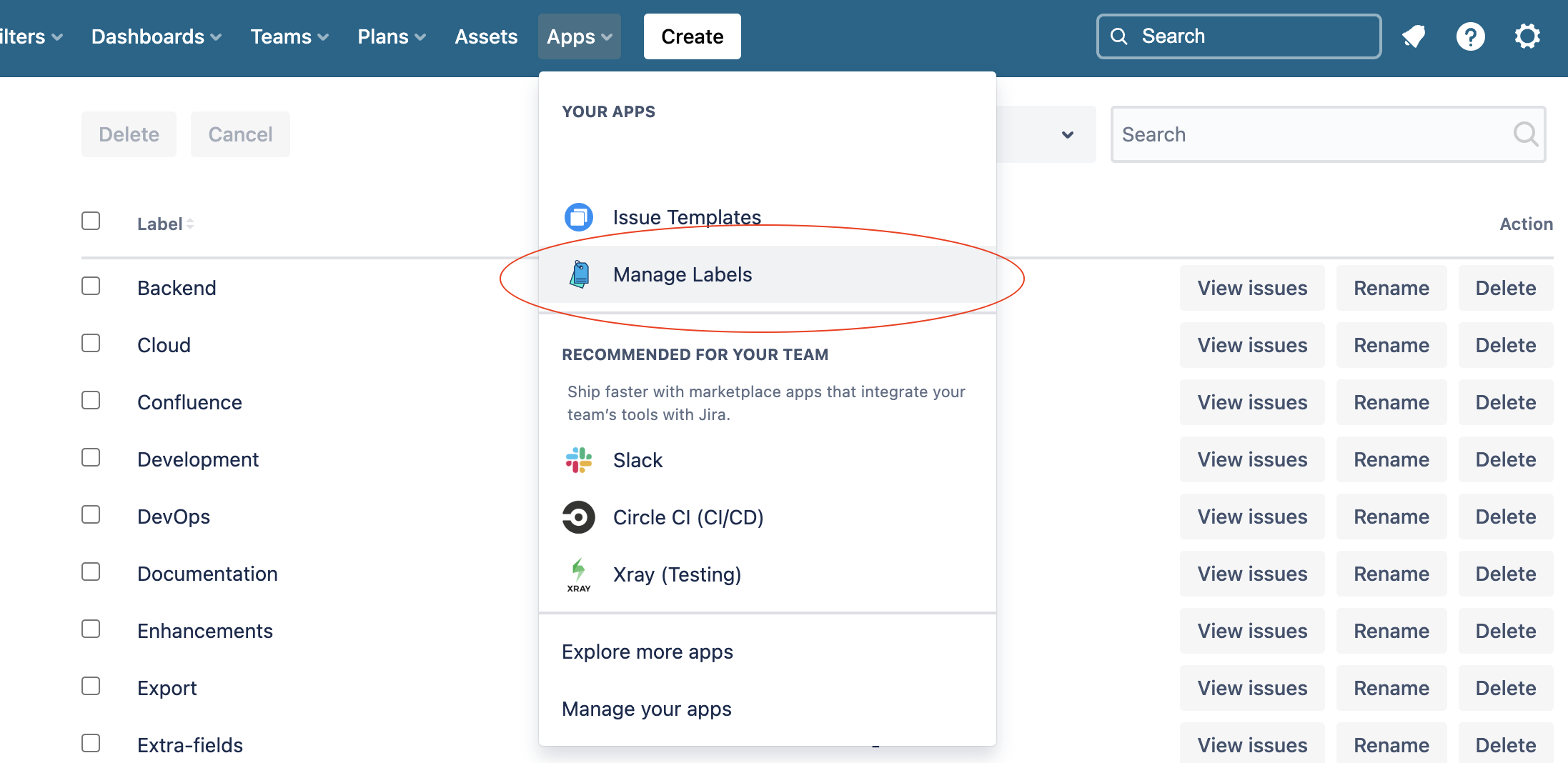Open Manage your apps

[768, 709]
